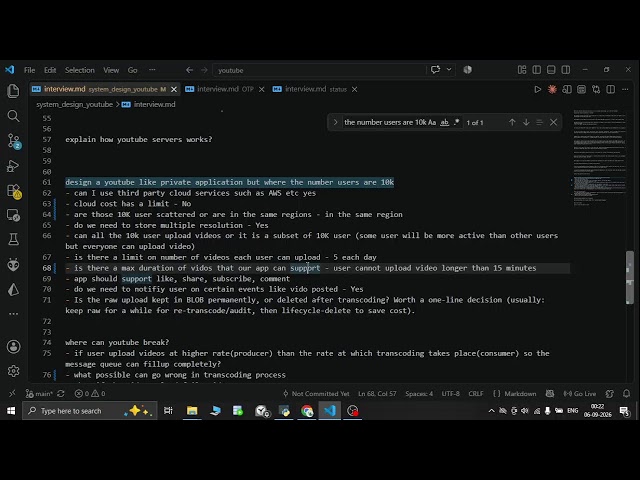Image resolution: width=640 pixels, height=480 pixels.
Task: Change line ending via CRLF
Action: (476, 393)
